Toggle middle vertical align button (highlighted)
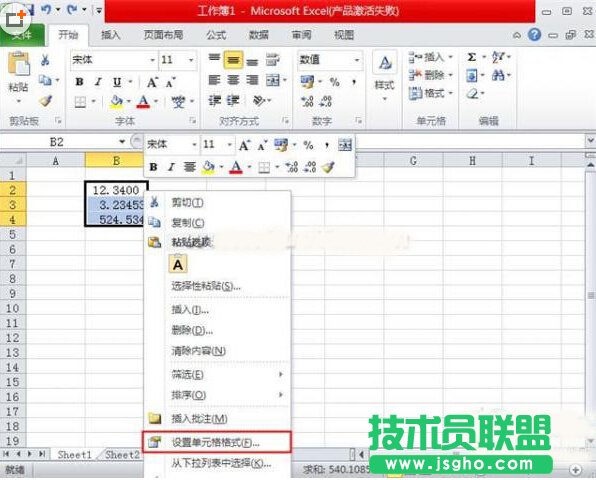 tap(233, 60)
